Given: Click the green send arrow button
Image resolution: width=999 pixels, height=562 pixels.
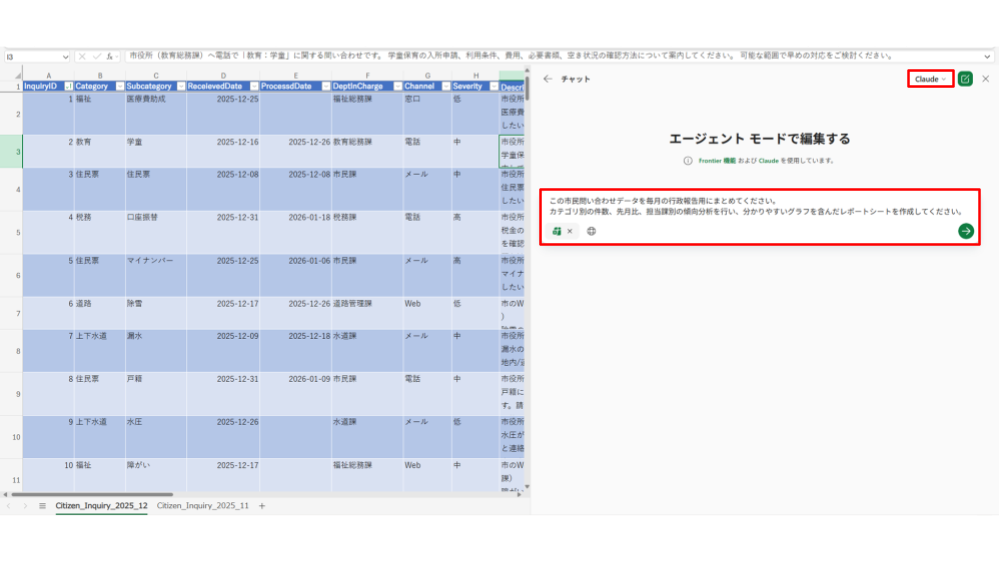Looking at the screenshot, I should point(965,231).
